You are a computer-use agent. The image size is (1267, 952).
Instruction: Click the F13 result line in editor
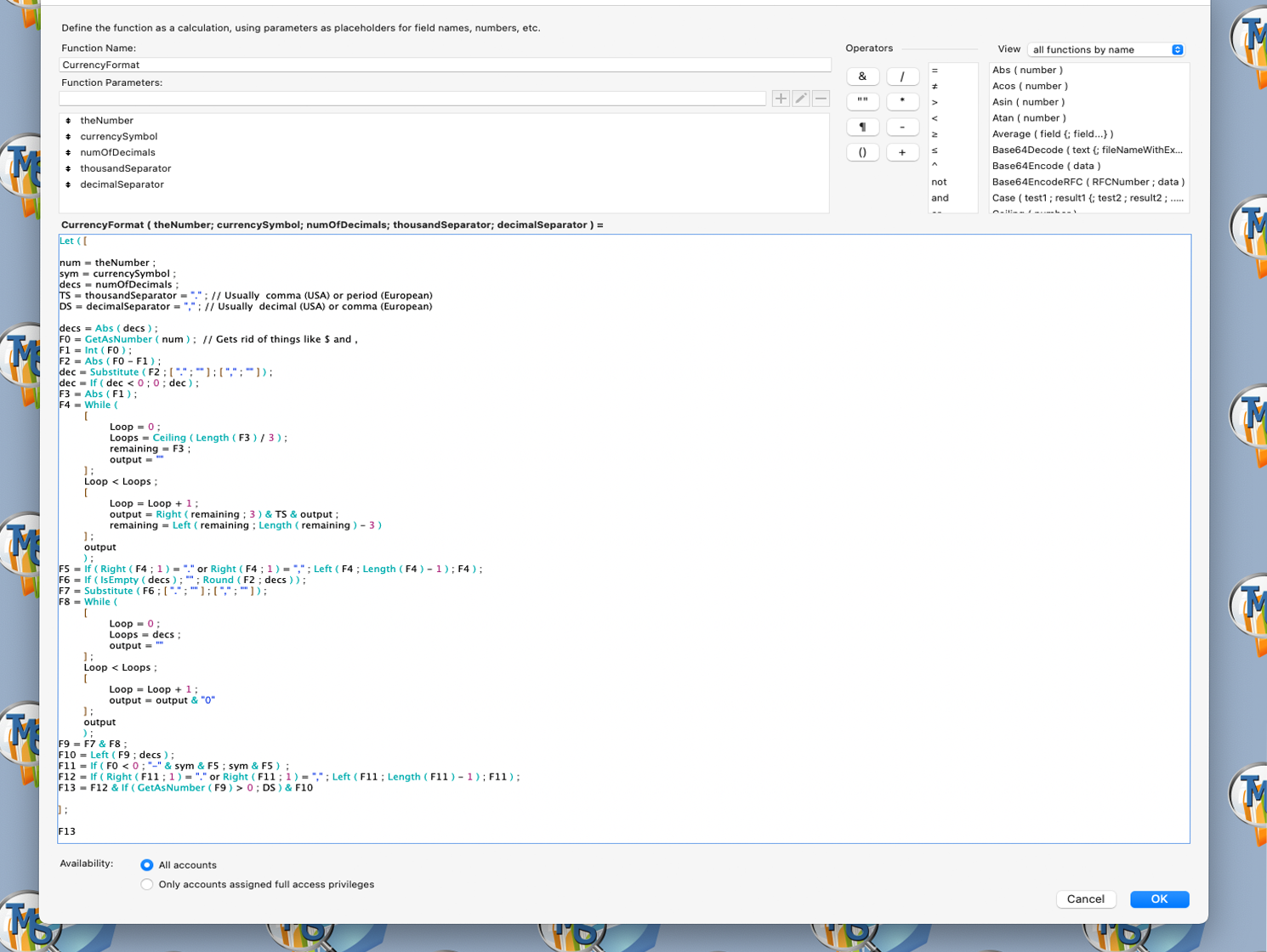coord(67,832)
